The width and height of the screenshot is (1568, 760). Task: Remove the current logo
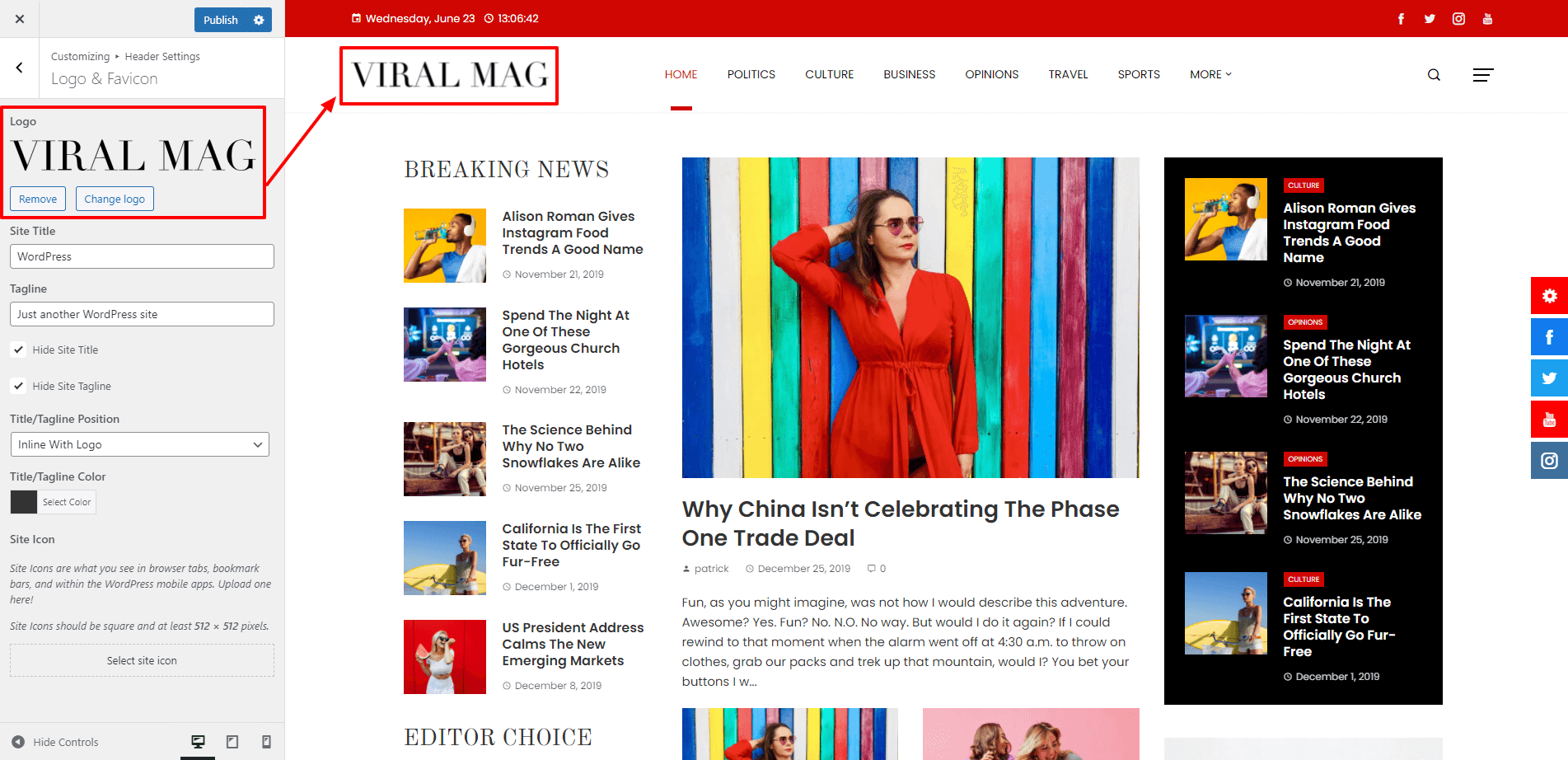pyautogui.click(x=38, y=199)
